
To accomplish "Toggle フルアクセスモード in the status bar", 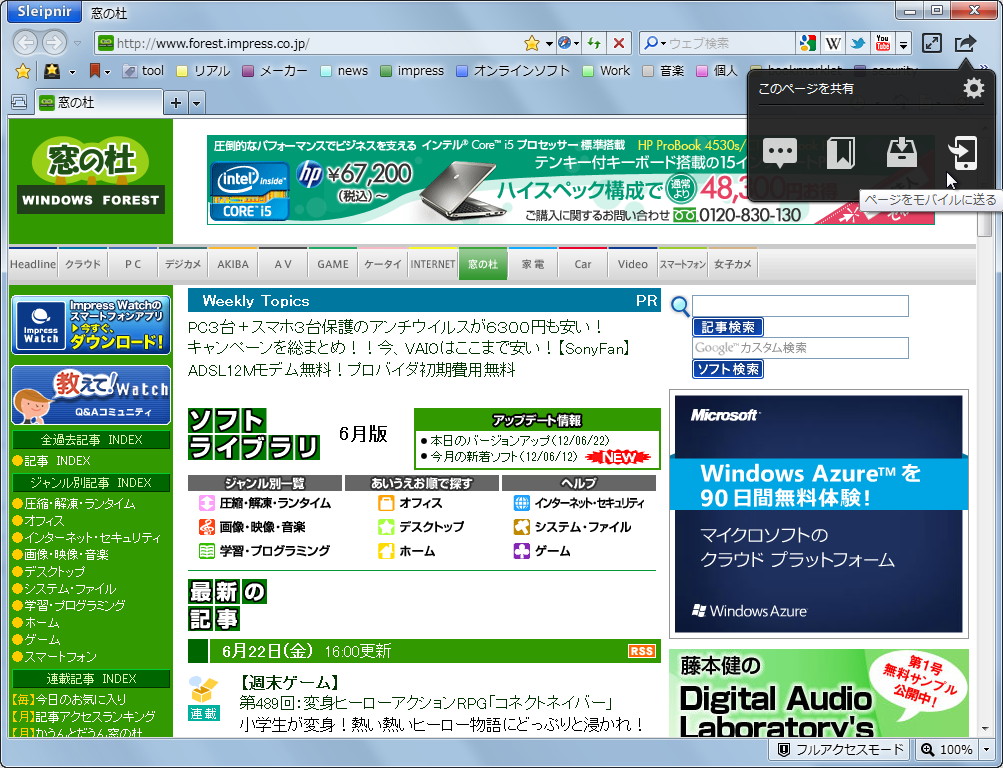I will coord(838,749).
